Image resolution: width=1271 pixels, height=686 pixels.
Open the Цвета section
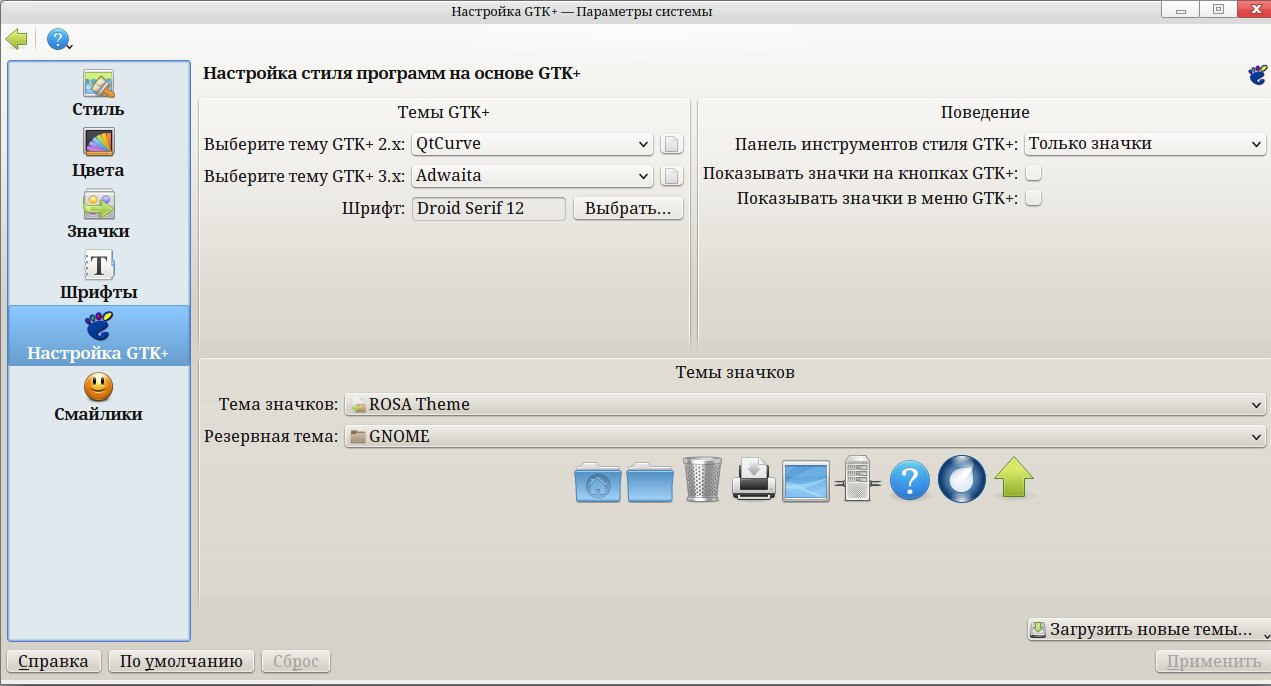point(99,155)
